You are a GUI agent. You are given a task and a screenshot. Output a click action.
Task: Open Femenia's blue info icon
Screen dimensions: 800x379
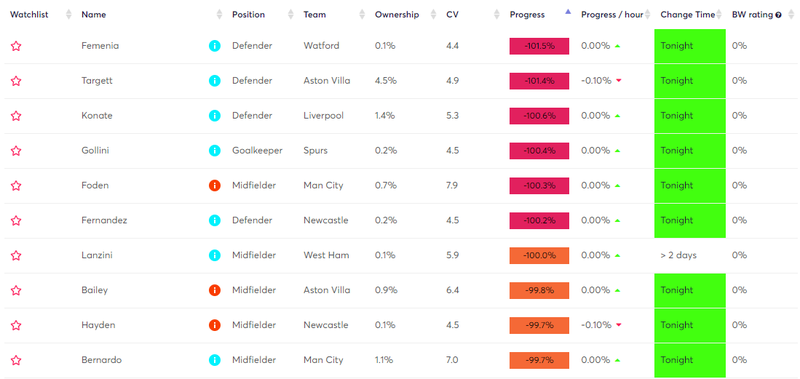[x=215, y=46]
